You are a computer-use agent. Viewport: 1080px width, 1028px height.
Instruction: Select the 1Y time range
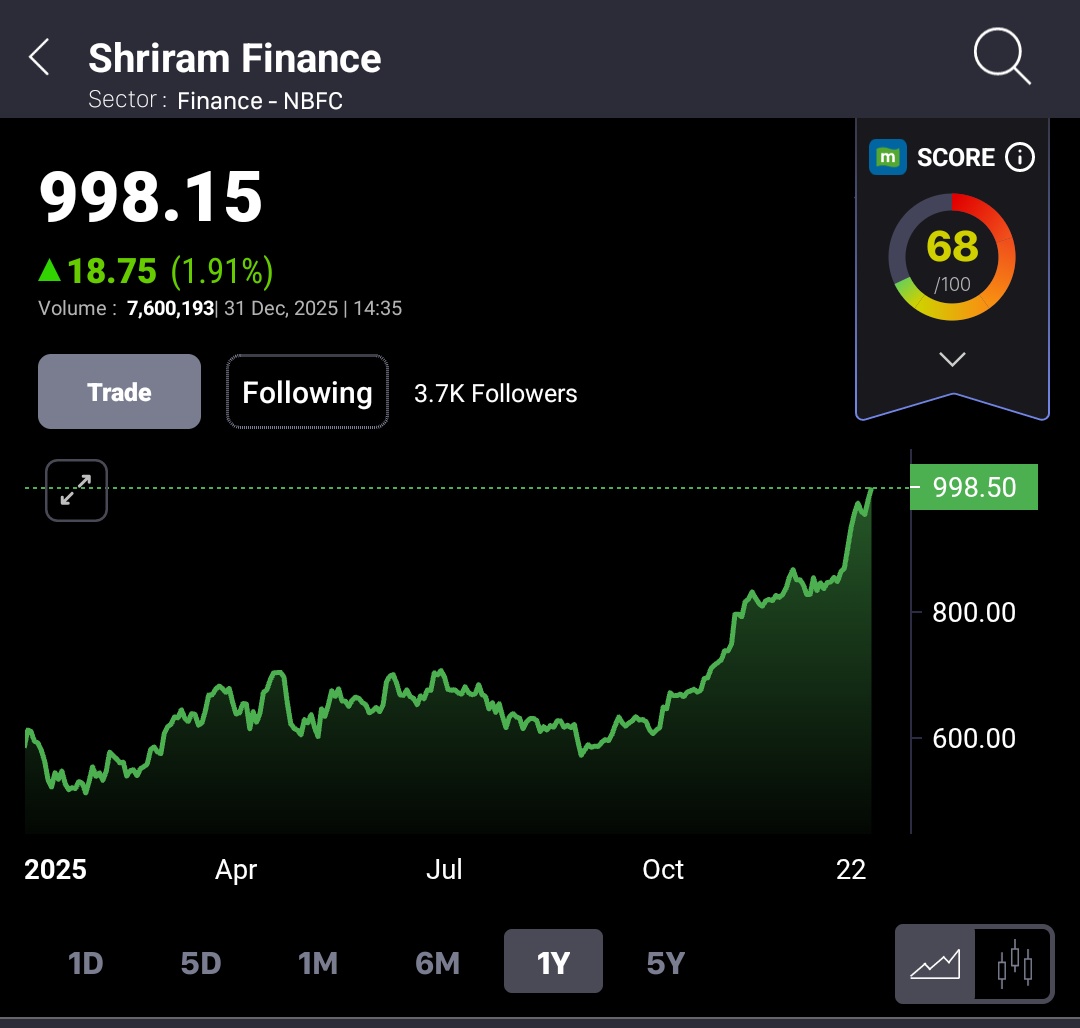pyautogui.click(x=553, y=961)
